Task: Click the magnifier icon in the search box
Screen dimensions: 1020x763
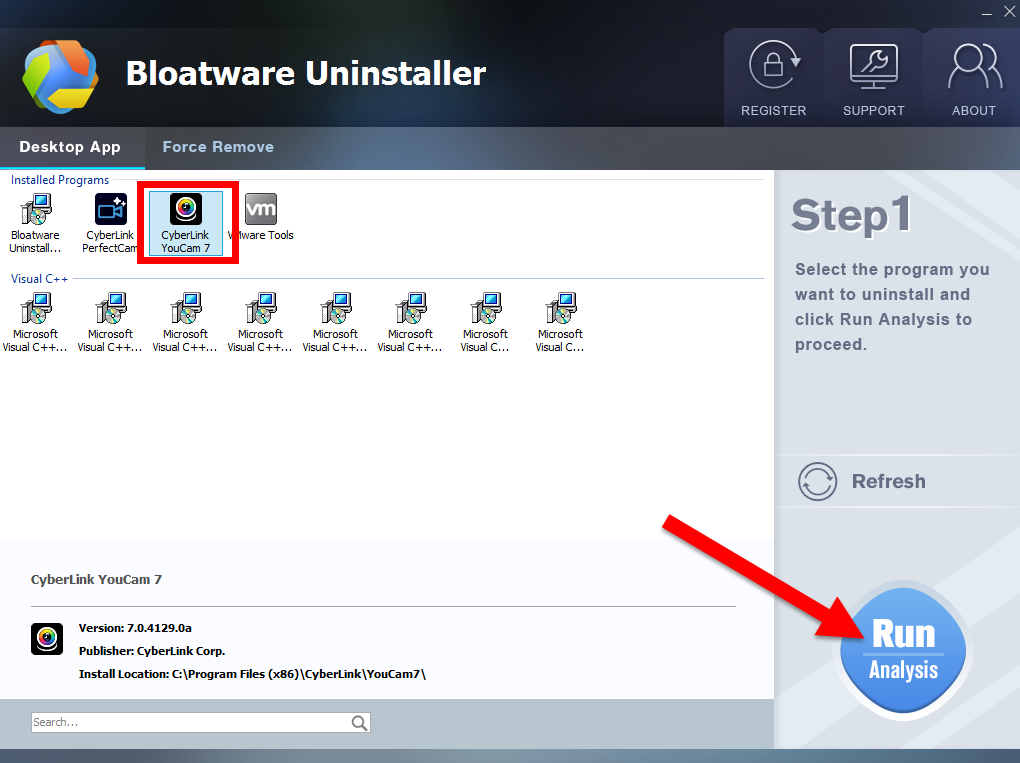Action: pos(359,723)
